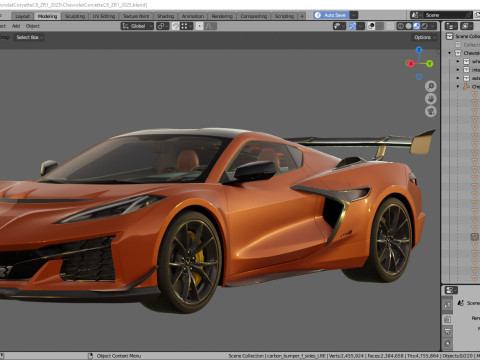Open the Render properties tab
480x360 pixels.
click(447, 319)
